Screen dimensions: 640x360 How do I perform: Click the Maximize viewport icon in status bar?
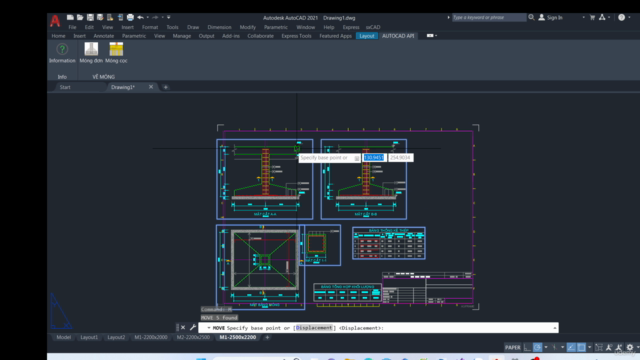(599, 347)
